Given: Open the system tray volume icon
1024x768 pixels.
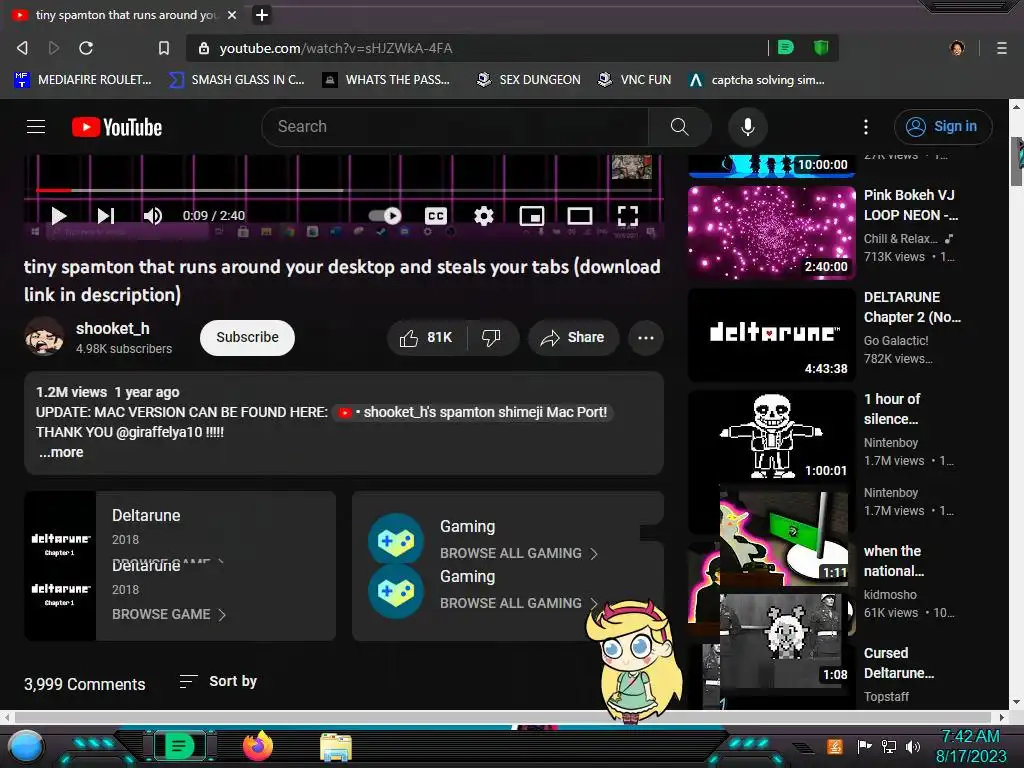Looking at the screenshot, I should tap(913, 746).
